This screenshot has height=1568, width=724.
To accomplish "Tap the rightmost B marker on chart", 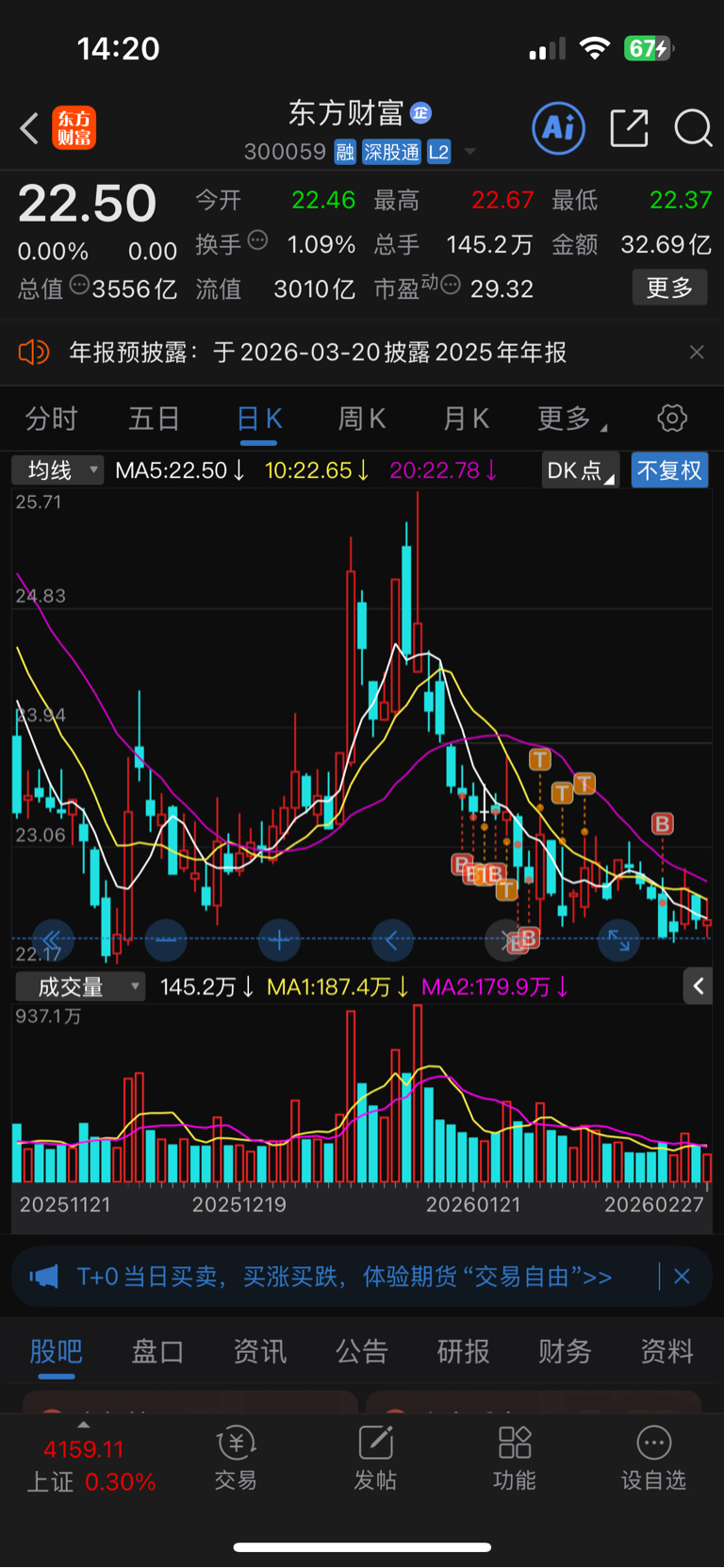I will pyautogui.click(x=663, y=824).
